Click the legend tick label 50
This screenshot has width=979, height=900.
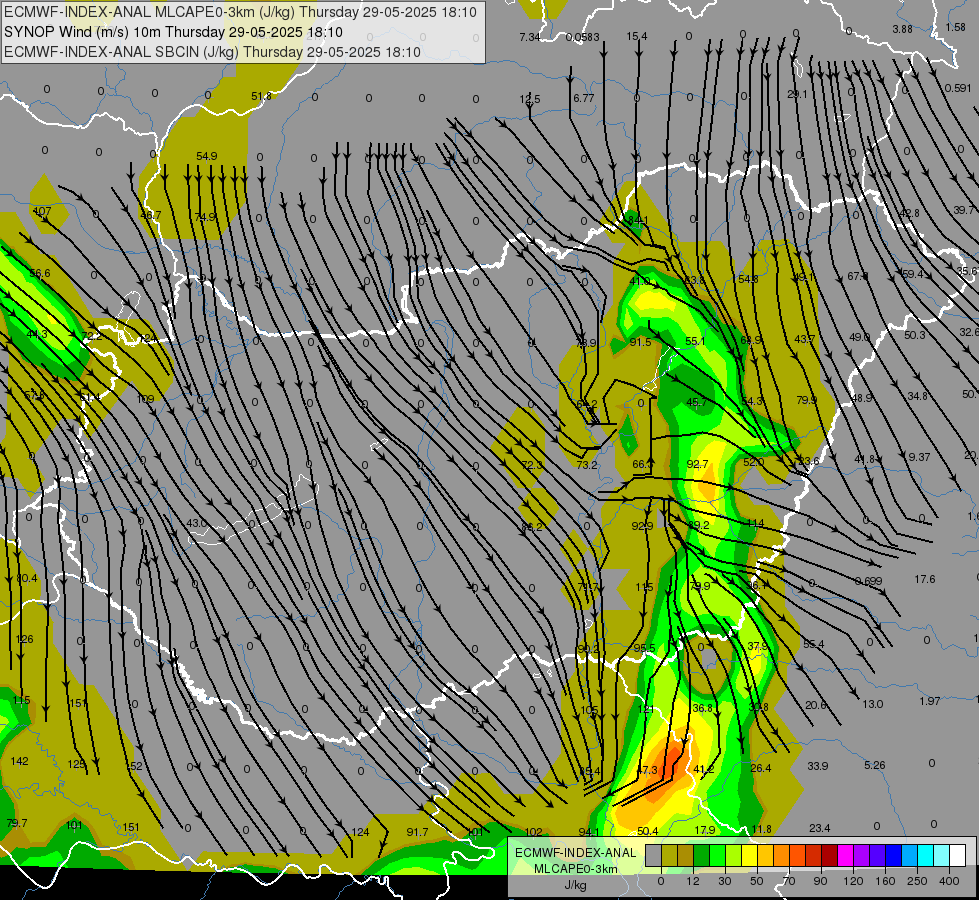click(757, 881)
